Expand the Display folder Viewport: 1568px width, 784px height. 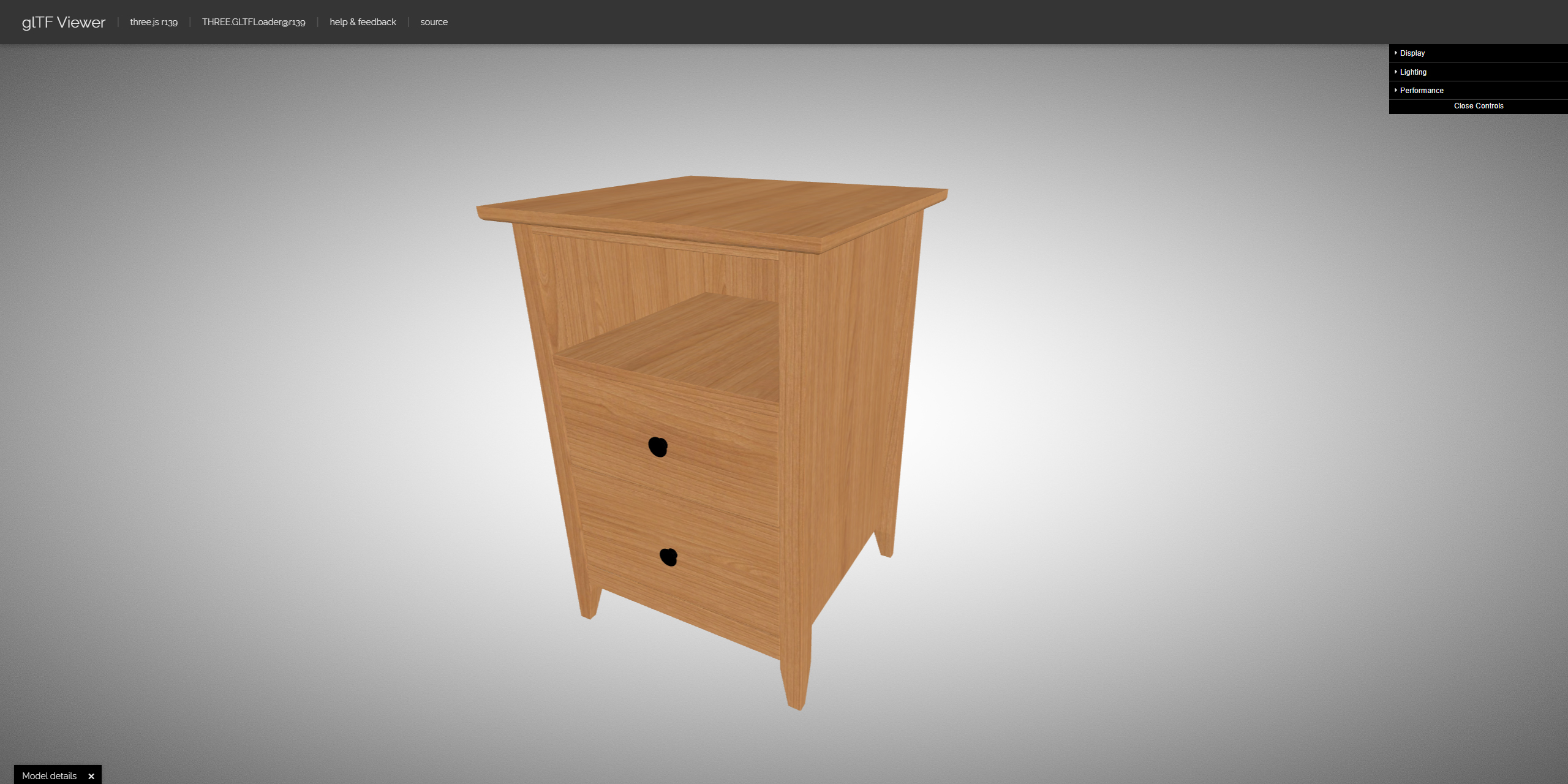pyautogui.click(x=1412, y=53)
